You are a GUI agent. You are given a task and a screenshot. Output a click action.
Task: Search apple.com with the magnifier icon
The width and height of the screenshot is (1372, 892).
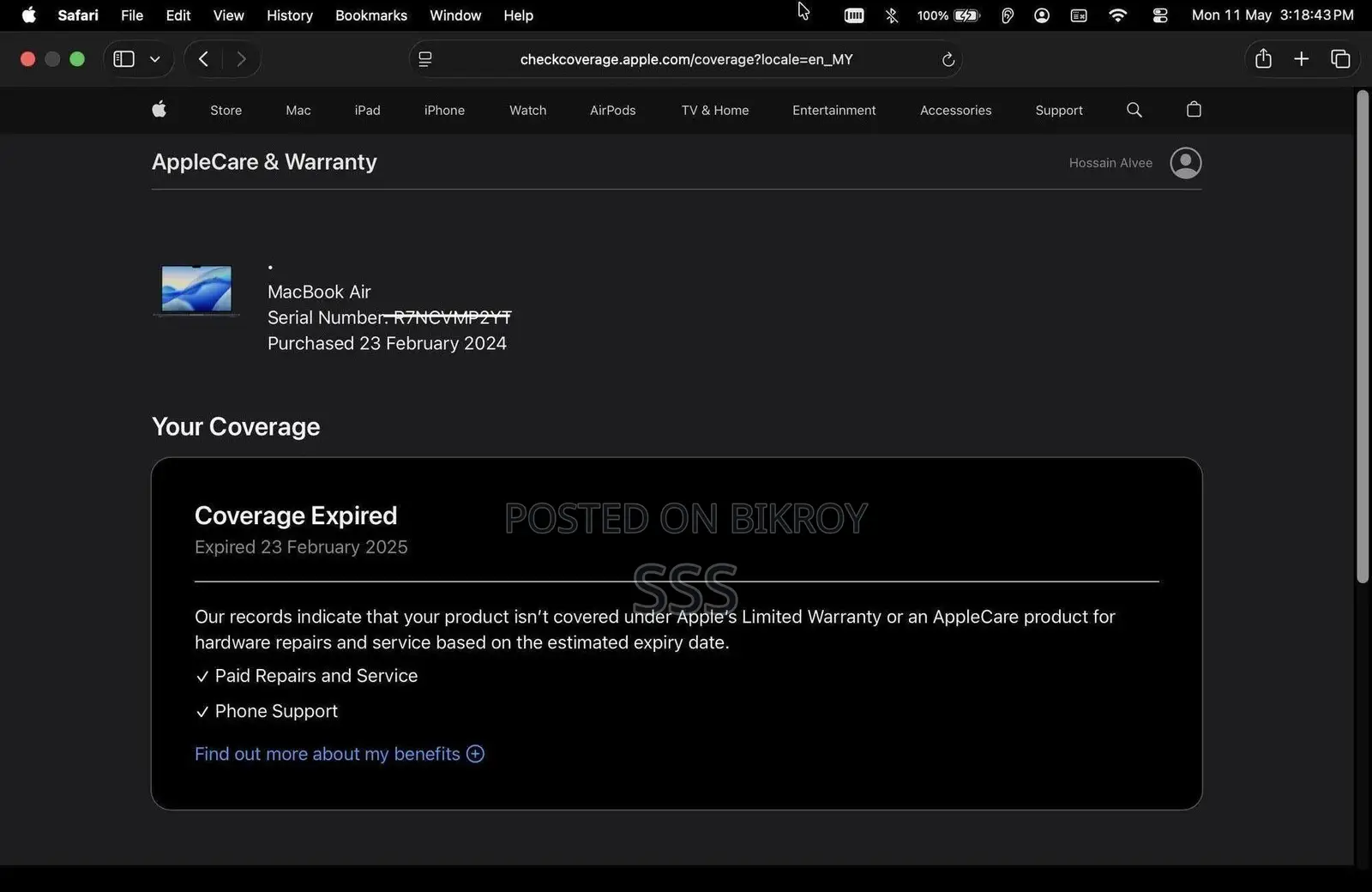pos(1134,110)
